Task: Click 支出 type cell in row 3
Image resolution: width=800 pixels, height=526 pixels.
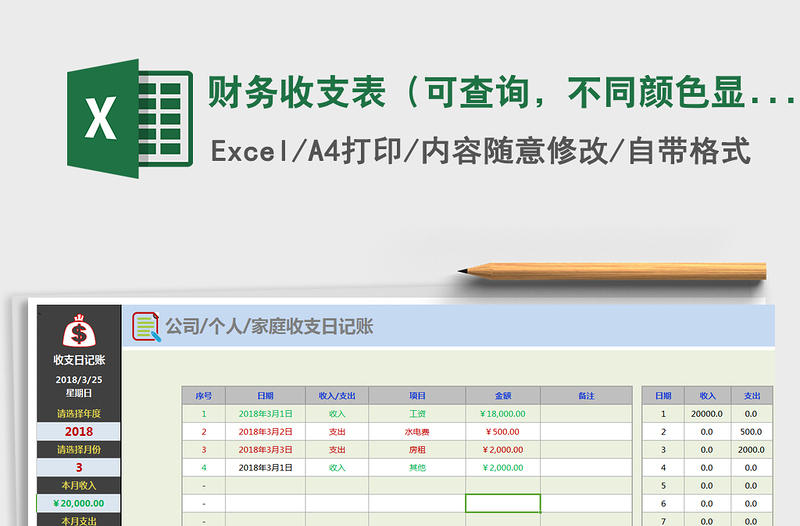Action: pyautogui.click(x=337, y=449)
